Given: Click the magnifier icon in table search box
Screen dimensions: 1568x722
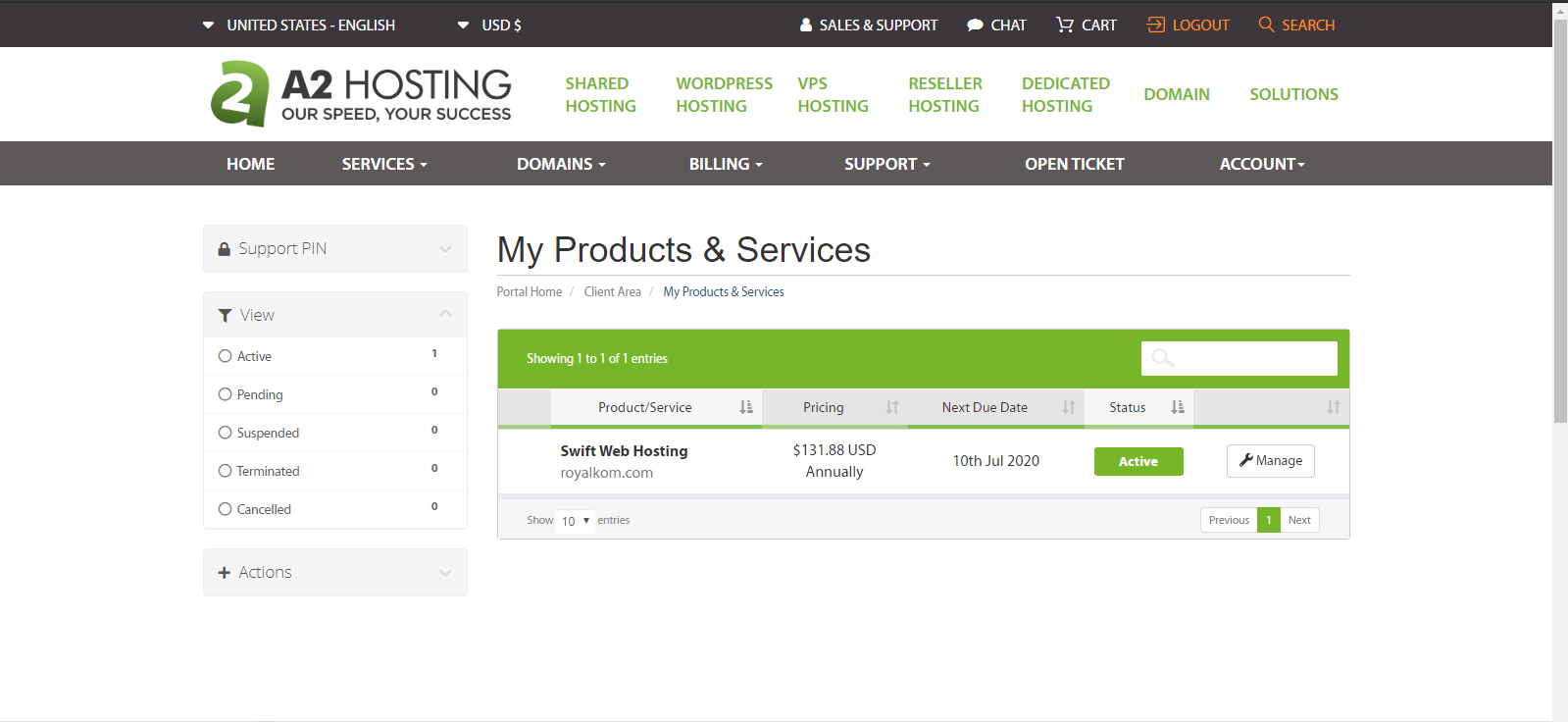Looking at the screenshot, I should [x=1163, y=358].
